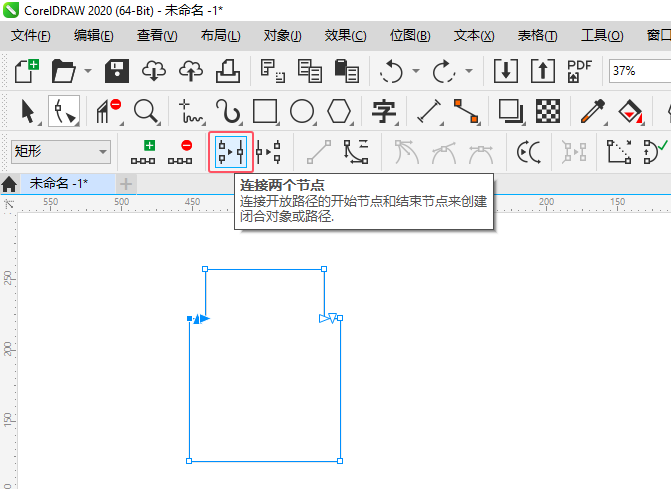Click the zoom level field showing 37%

tap(640, 71)
